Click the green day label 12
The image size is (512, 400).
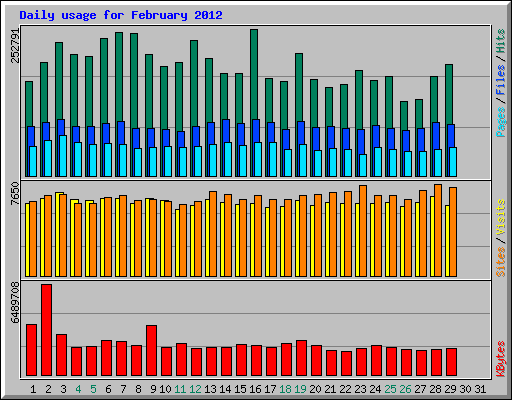[195, 389]
